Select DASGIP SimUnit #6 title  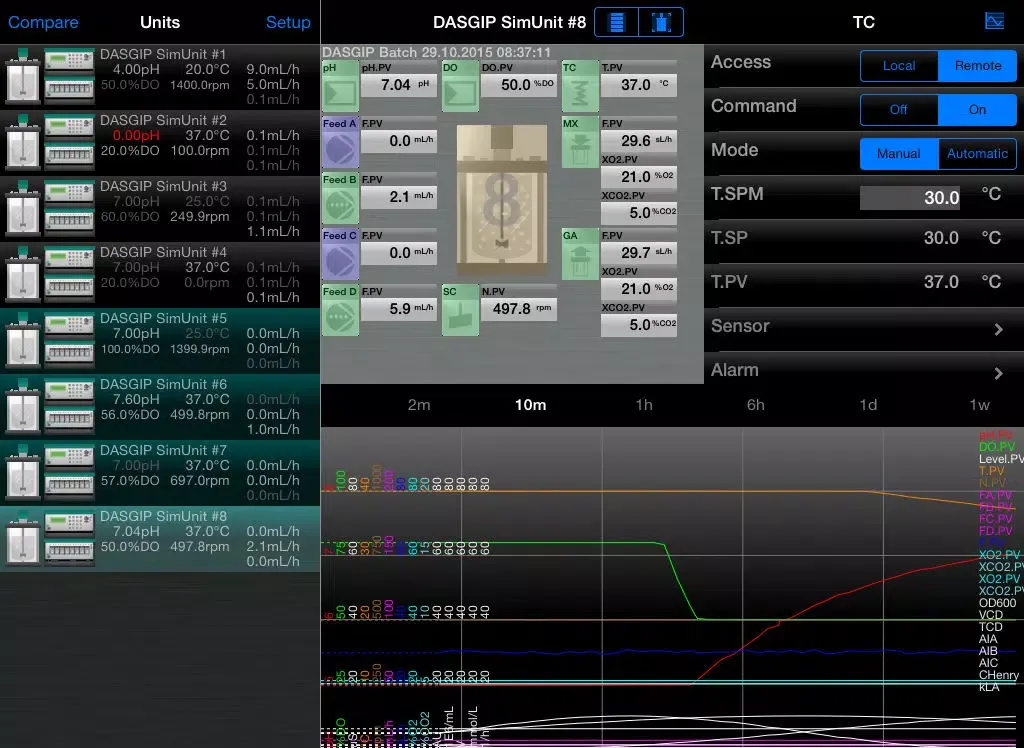pyautogui.click(x=163, y=384)
